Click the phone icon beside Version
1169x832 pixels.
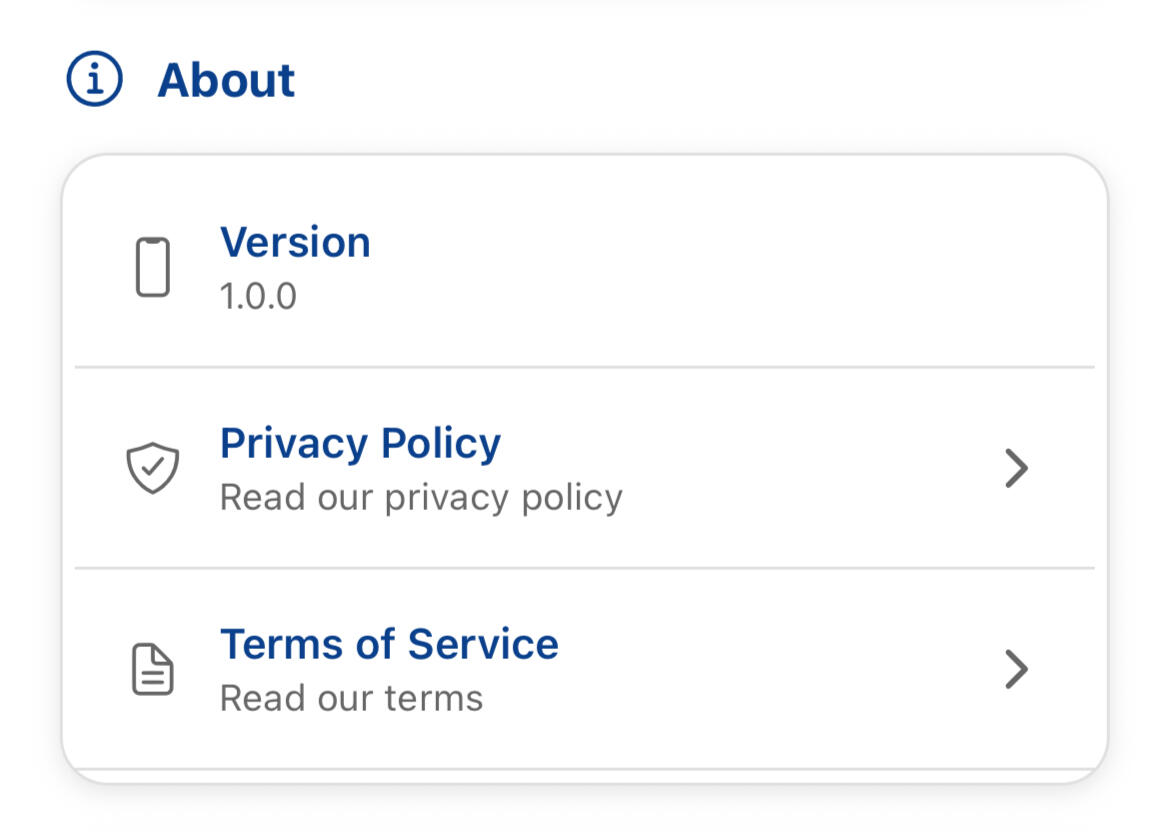click(x=153, y=267)
